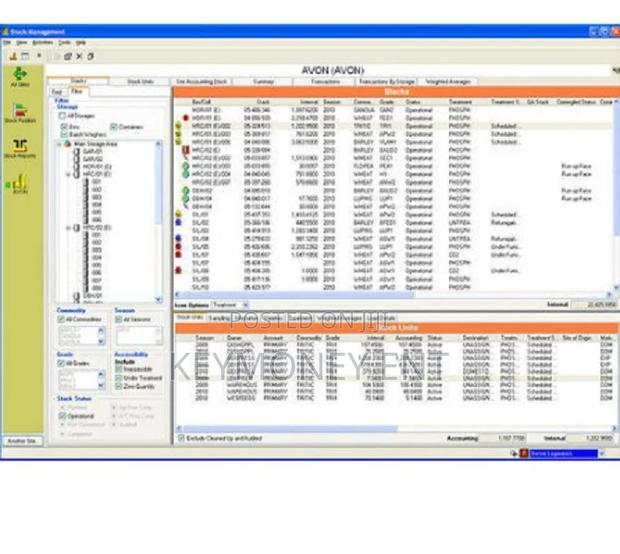Open the status bar logged-in user dropdown
This screenshot has width=620, height=554.
[602, 454]
